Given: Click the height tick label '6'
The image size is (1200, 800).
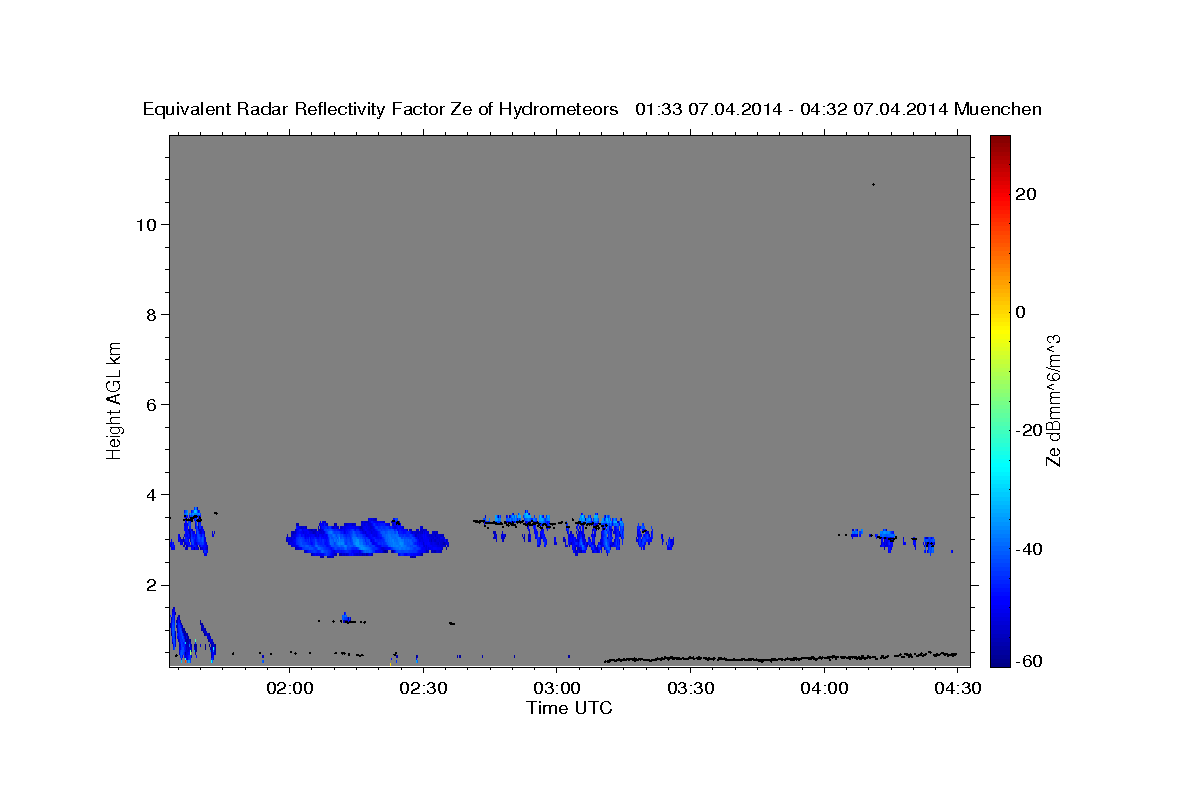Looking at the screenshot, I should click(x=150, y=404).
